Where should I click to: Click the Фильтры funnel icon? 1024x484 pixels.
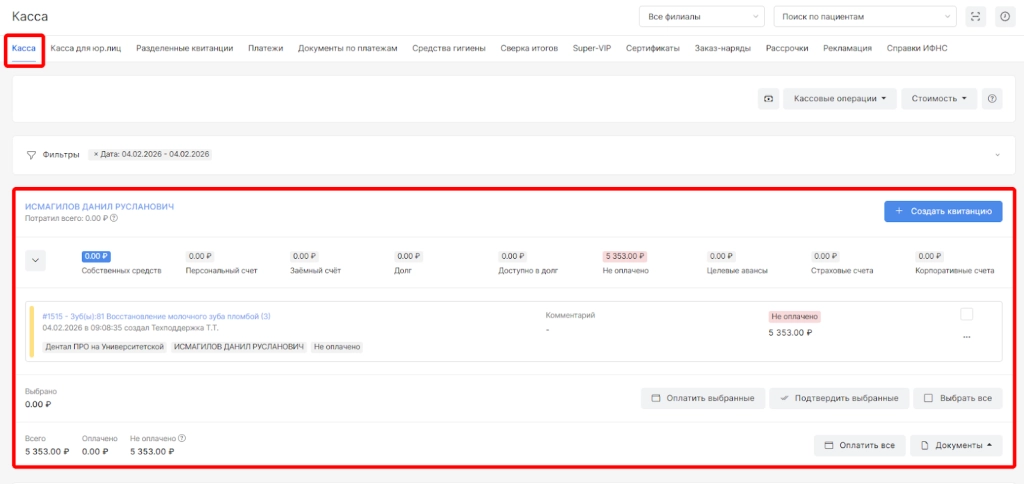(x=31, y=155)
